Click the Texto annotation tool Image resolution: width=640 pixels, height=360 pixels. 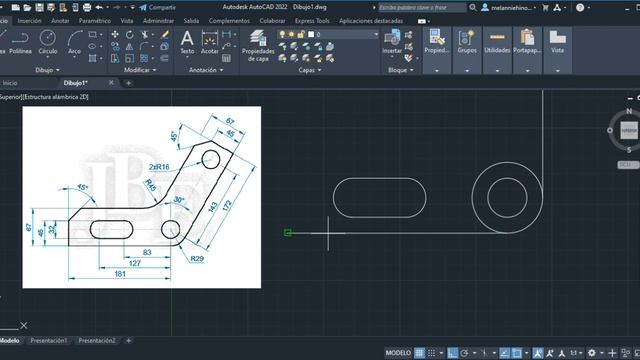(187, 42)
